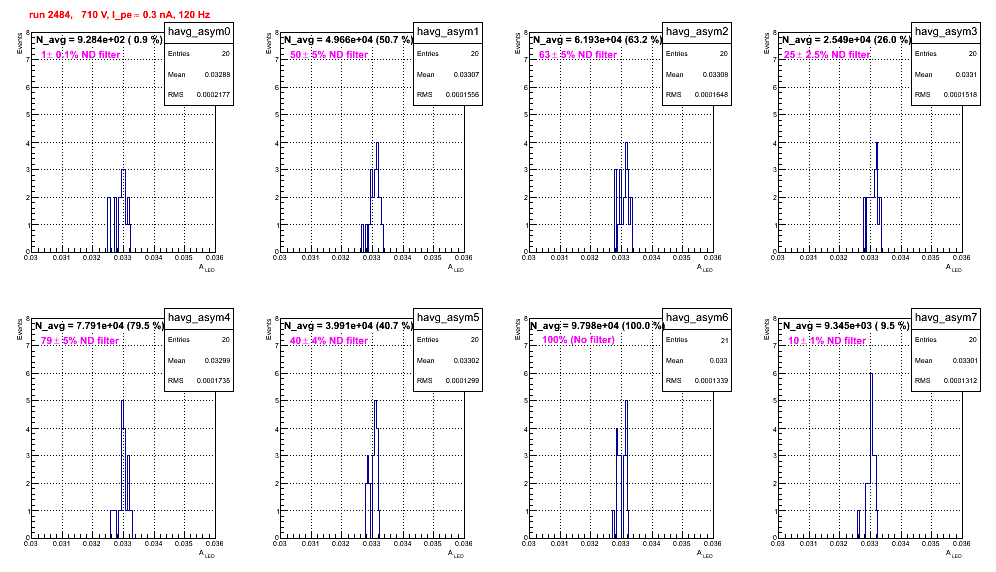Click the A_LED x-axis title under havg_asym6

[x=705, y=554]
